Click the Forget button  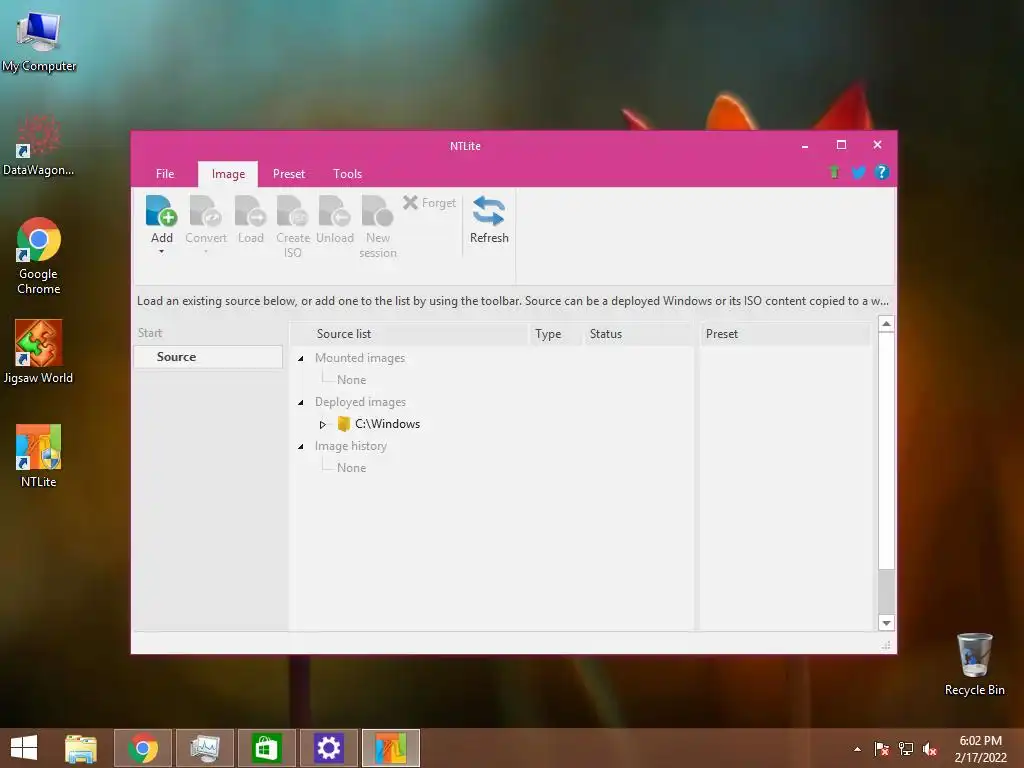pos(429,203)
